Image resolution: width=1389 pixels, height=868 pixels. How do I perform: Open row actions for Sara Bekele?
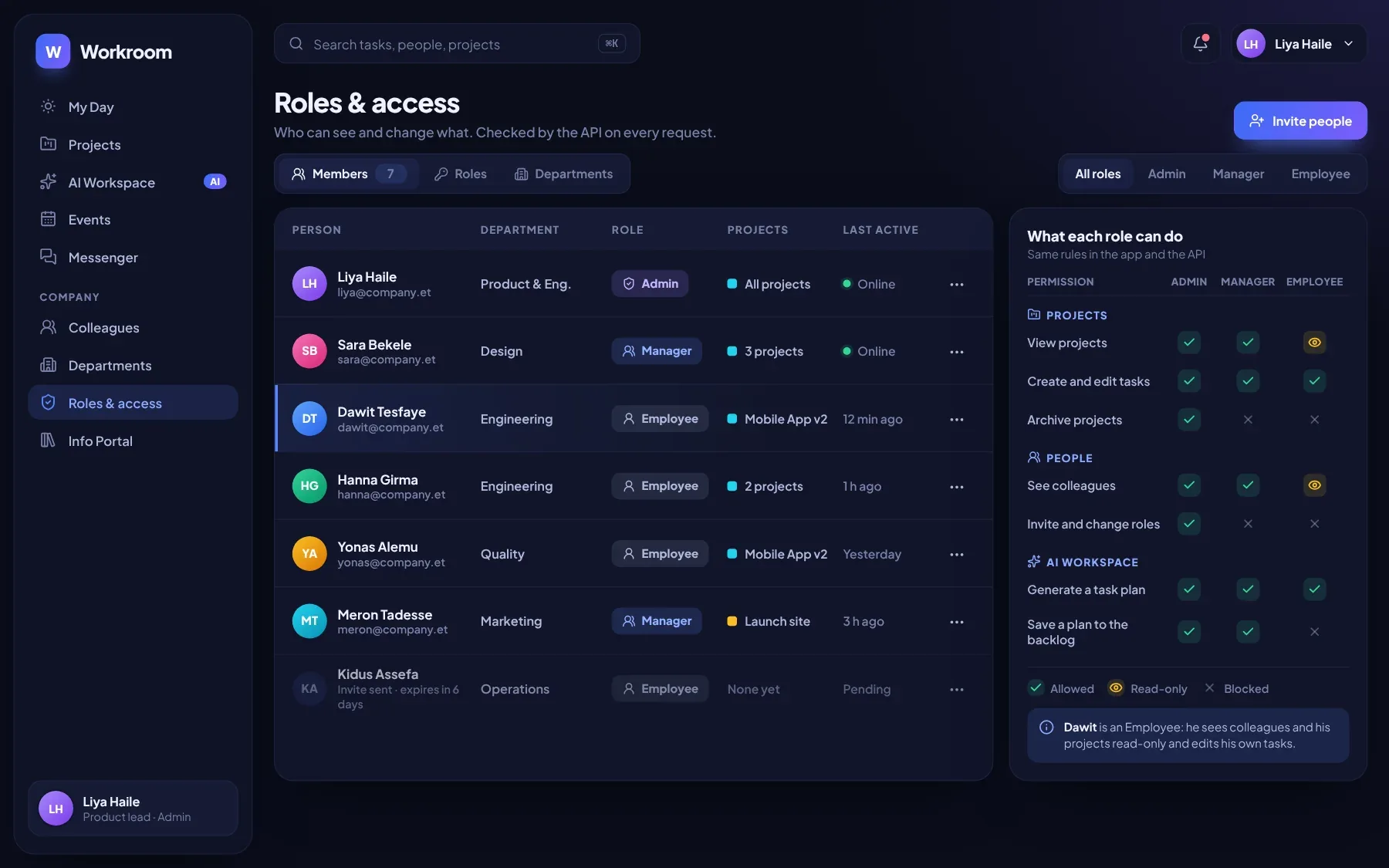[957, 352]
